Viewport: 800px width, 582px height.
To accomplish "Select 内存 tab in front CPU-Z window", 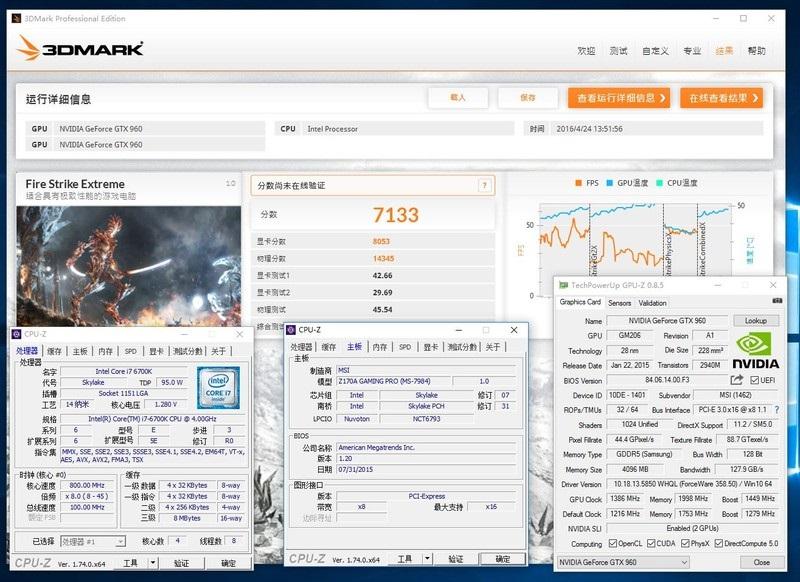I will [x=380, y=347].
